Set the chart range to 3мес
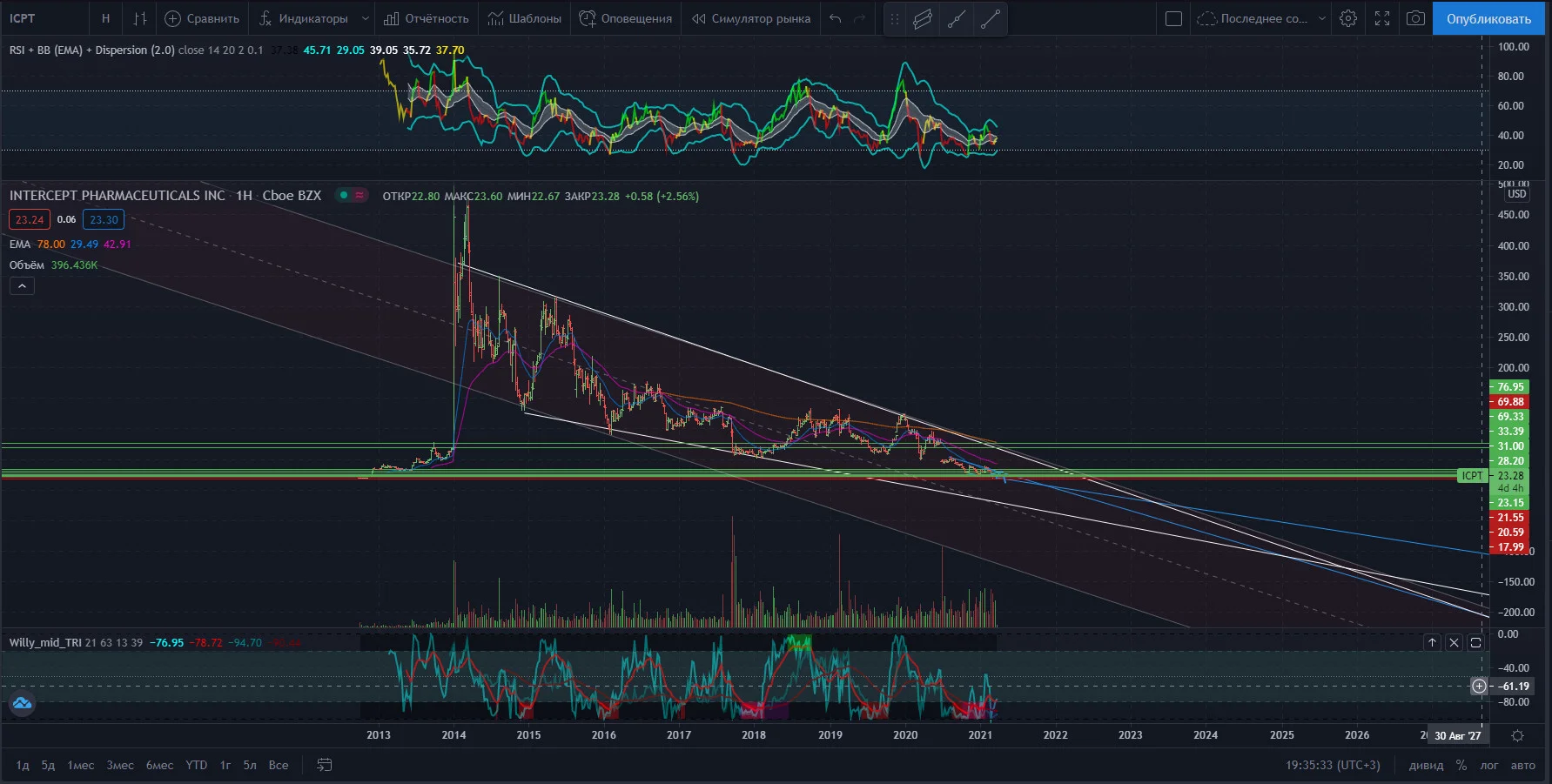The height and width of the screenshot is (784, 1552). pyautogui.click(x=120, y=766)
